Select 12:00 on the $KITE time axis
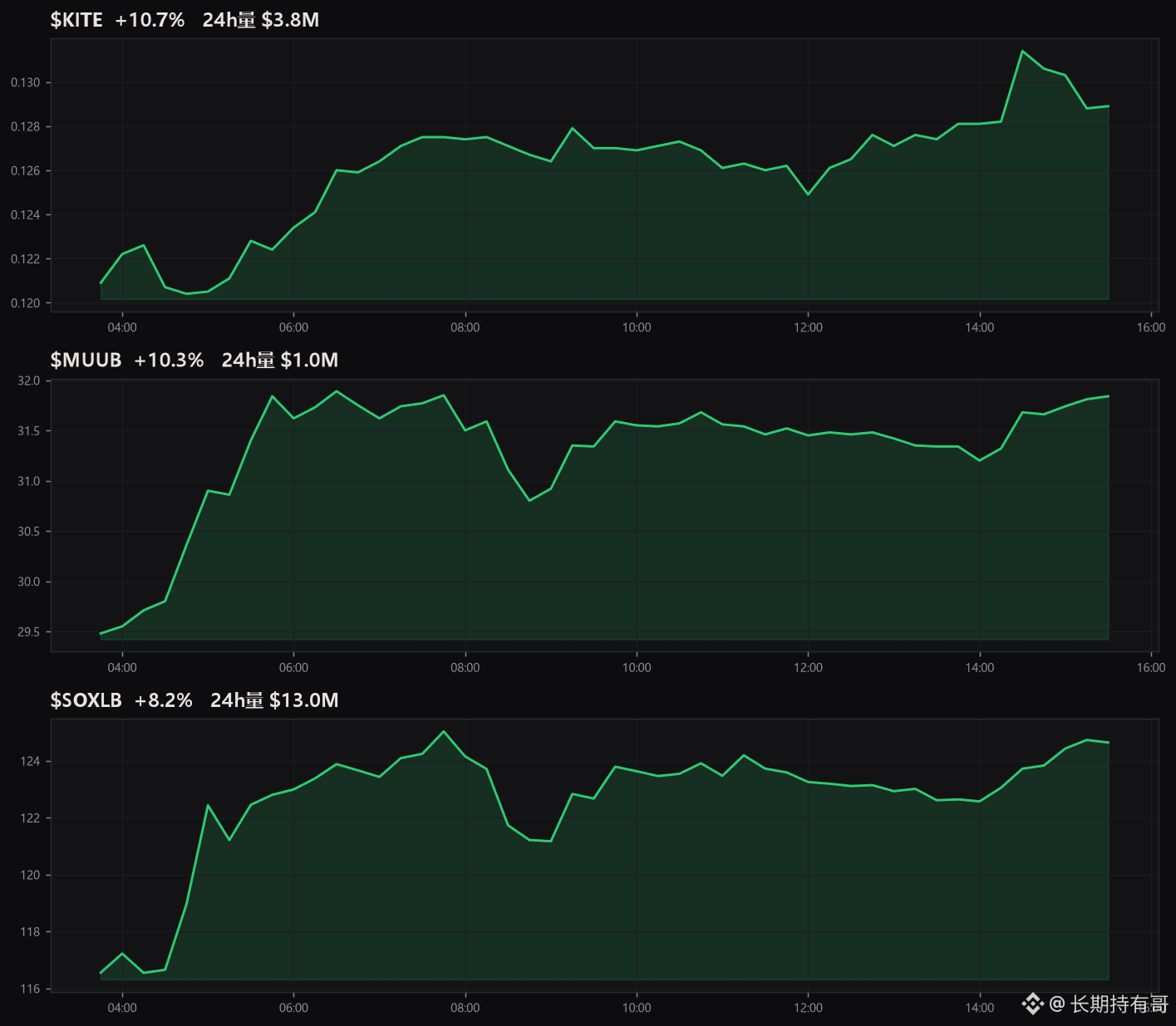The width and height of the screenshot is (1176, 1026). tap(808, 327)
